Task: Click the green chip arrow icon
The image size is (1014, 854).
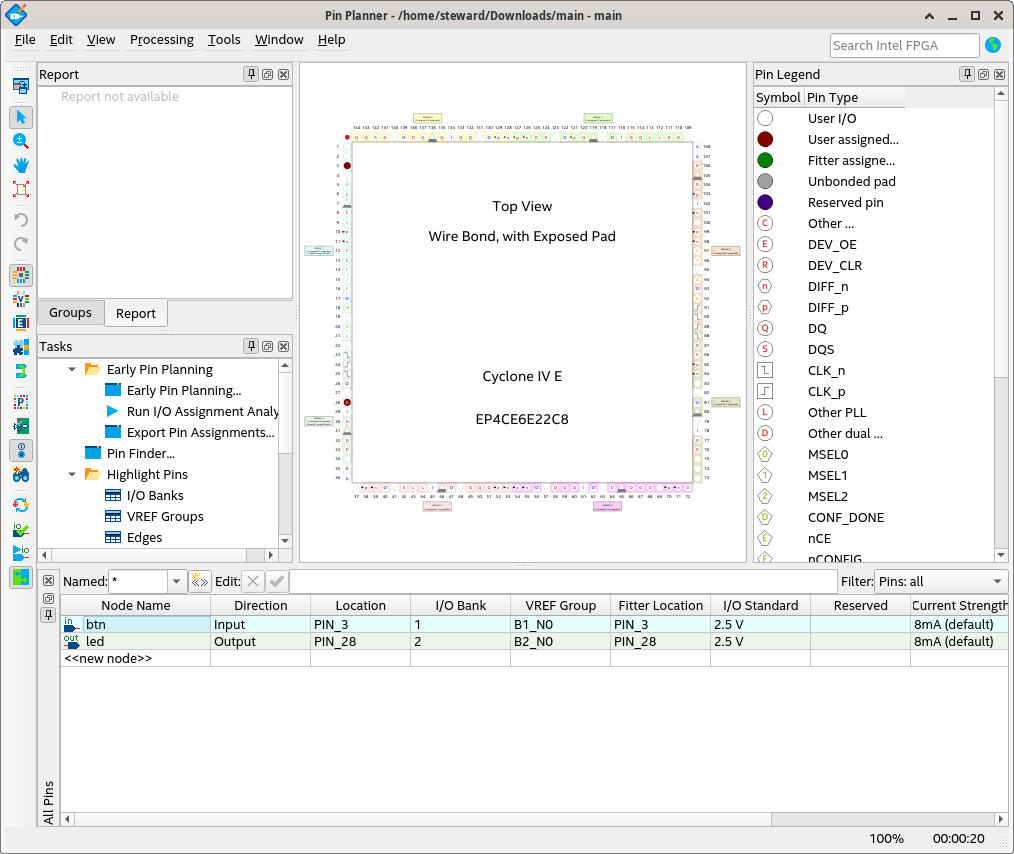Action: point(21,426)
